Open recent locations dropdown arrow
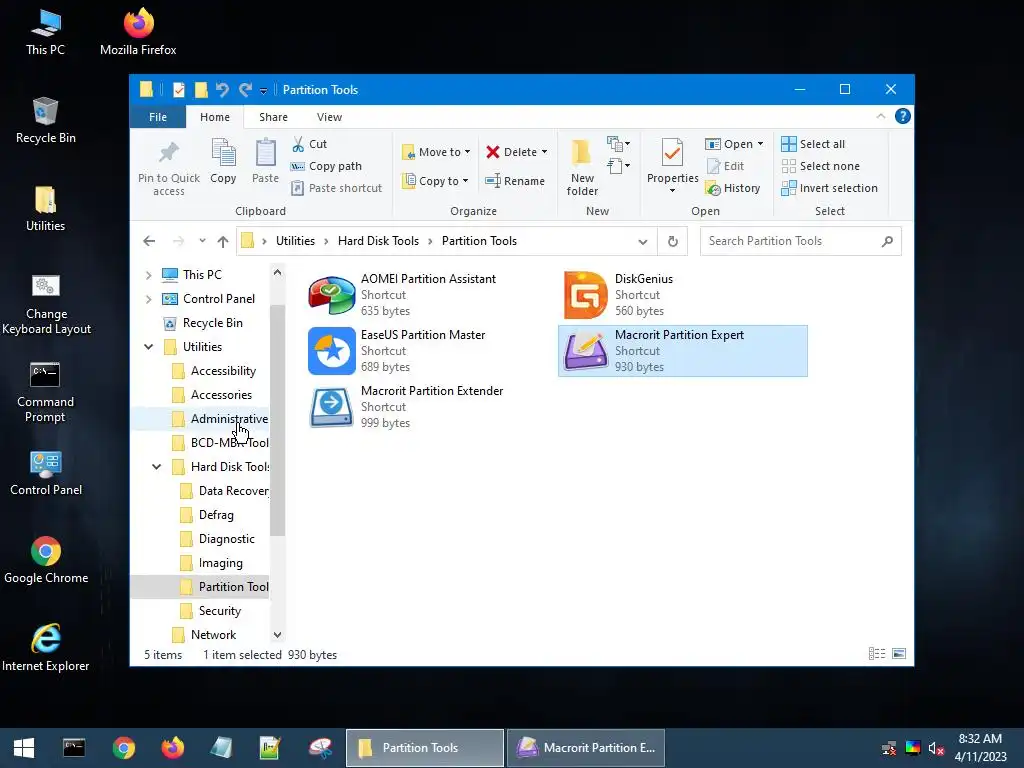Image resolution: width=1024 pixels, height=768 pixels. (202, 241)
